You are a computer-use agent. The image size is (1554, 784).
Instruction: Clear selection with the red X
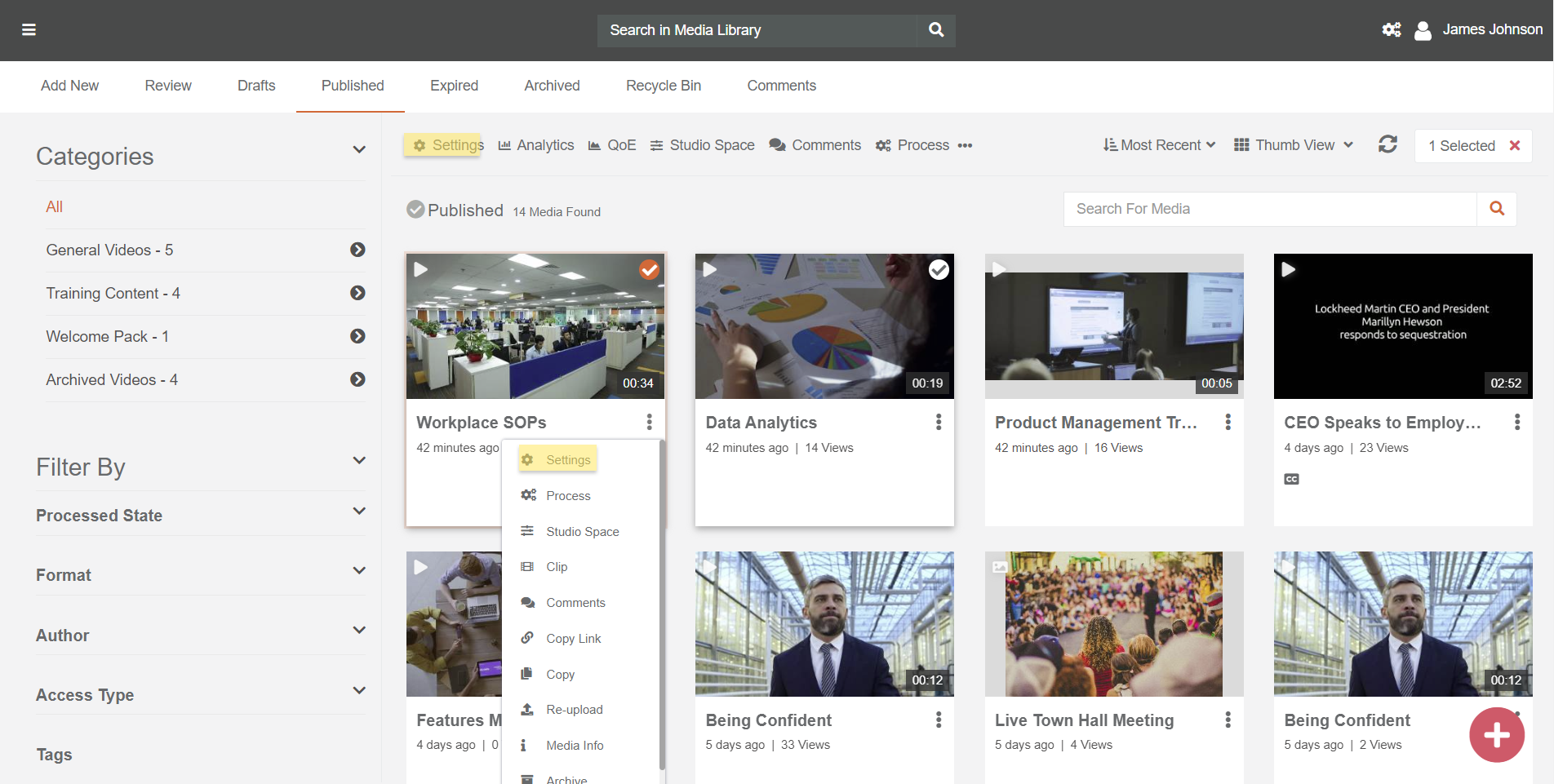pyautogui.click(x=1515, y=145)
